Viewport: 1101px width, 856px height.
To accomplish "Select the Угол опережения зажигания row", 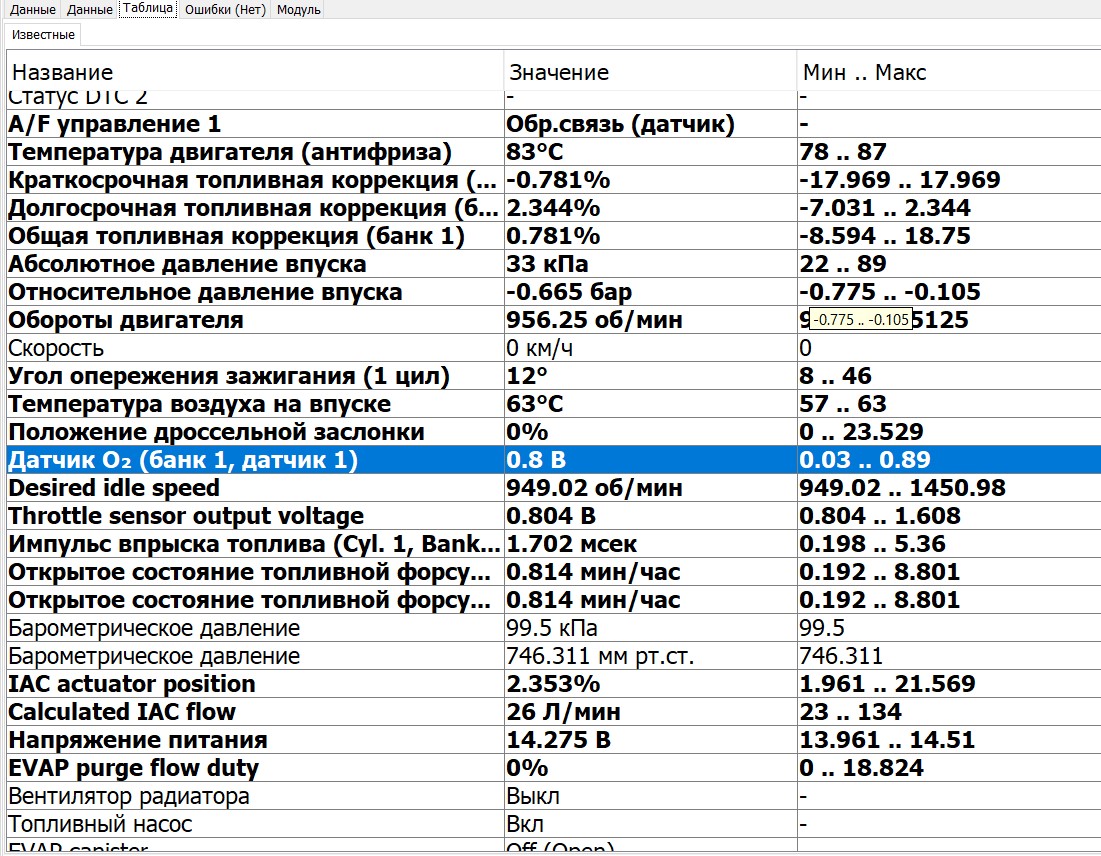I will pyautogui.click(x=229, y=377).
